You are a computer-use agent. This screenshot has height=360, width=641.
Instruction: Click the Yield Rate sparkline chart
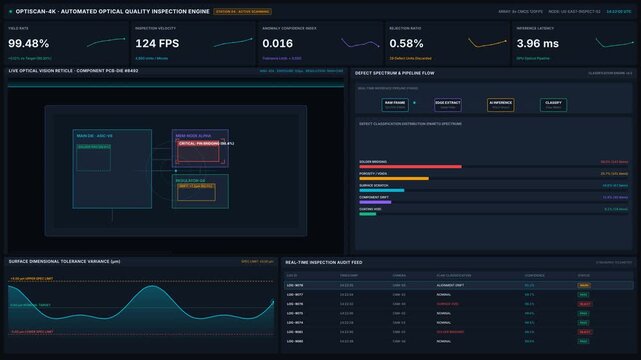coord(106,42)
